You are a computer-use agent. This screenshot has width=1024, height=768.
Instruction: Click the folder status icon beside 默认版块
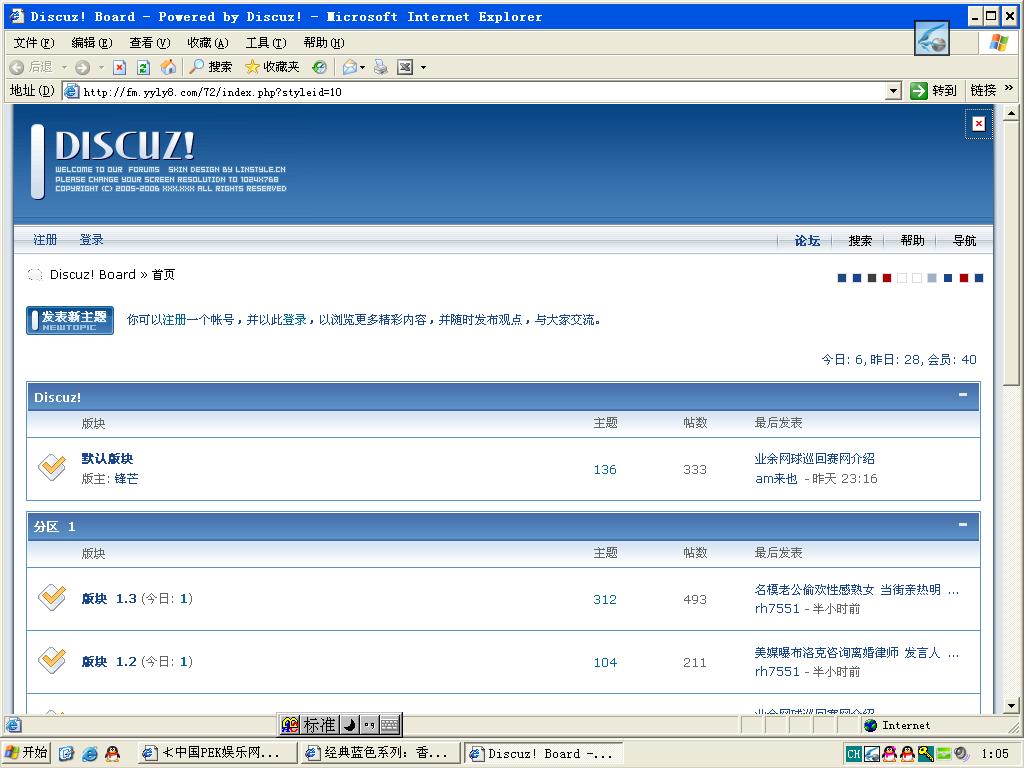[x=52, y=468]
